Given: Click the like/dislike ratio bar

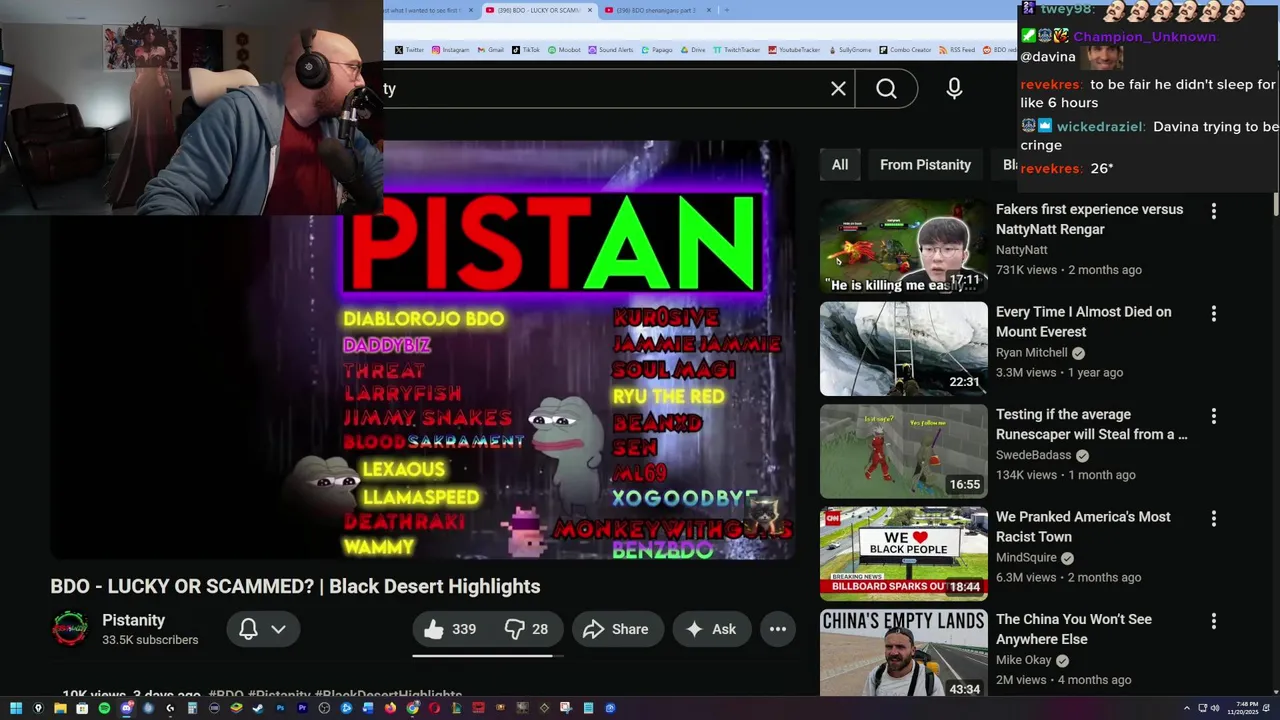Looking at the screenshot, I should 488,656.
